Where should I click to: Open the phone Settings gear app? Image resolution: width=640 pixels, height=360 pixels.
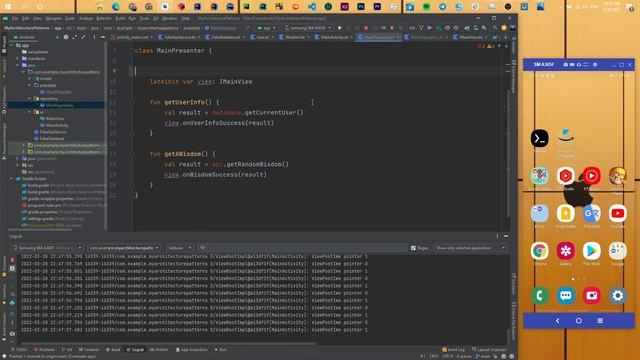[x=617, y=296]
